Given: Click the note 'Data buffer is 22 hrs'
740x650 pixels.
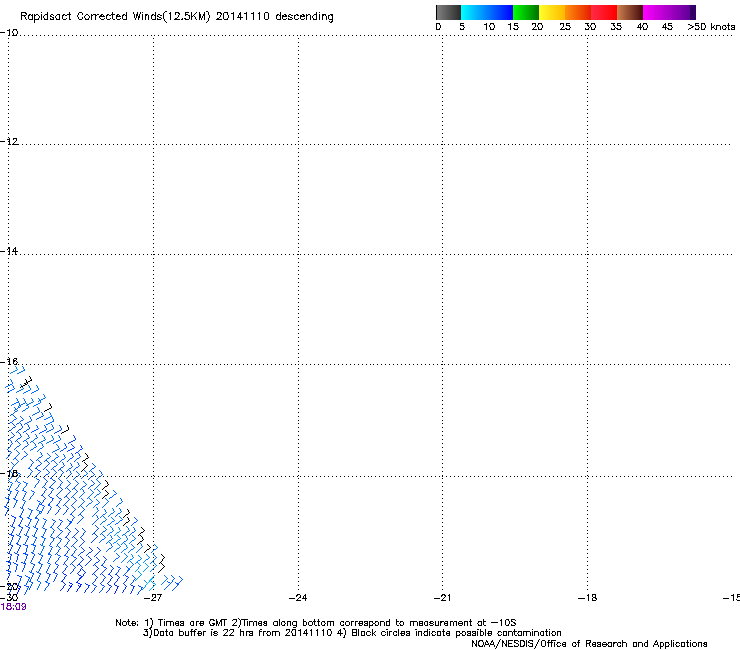Looking at the screenshot, I should pyautogui.click(x=202, y=633).
